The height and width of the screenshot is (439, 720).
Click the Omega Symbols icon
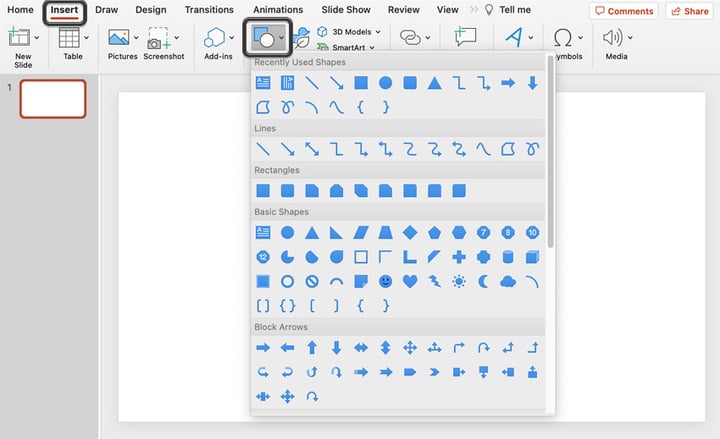point(562,38)
